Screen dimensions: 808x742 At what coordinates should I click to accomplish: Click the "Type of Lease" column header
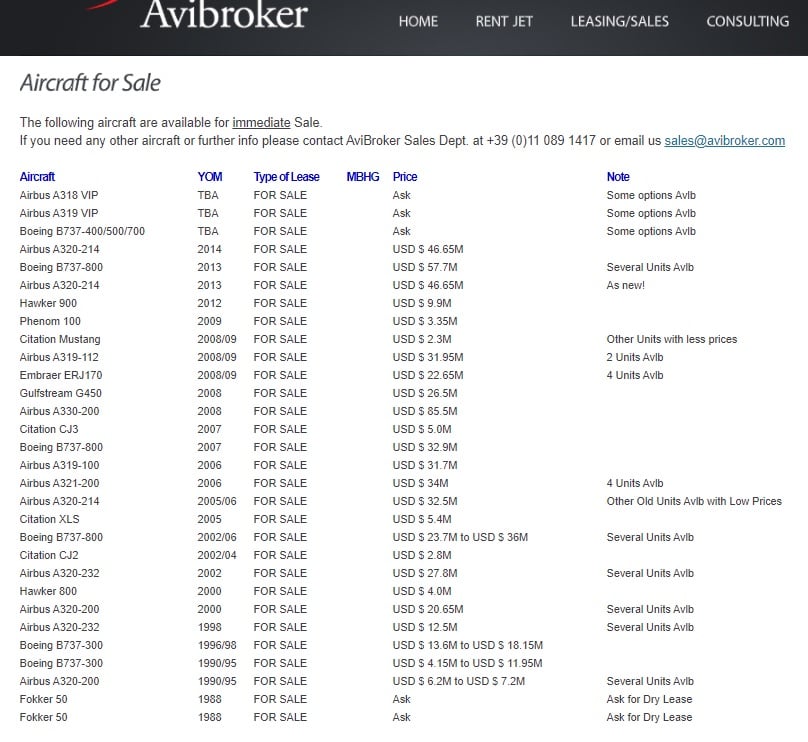287,177
